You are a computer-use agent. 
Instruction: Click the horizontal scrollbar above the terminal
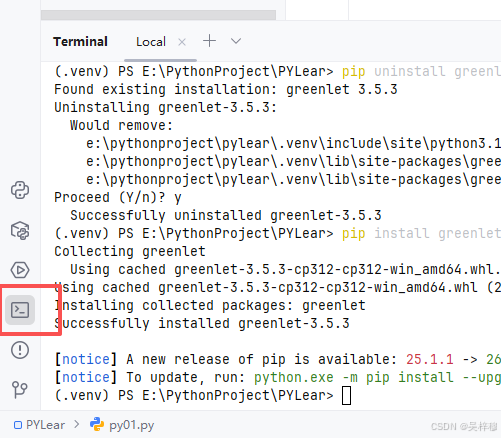158,15
